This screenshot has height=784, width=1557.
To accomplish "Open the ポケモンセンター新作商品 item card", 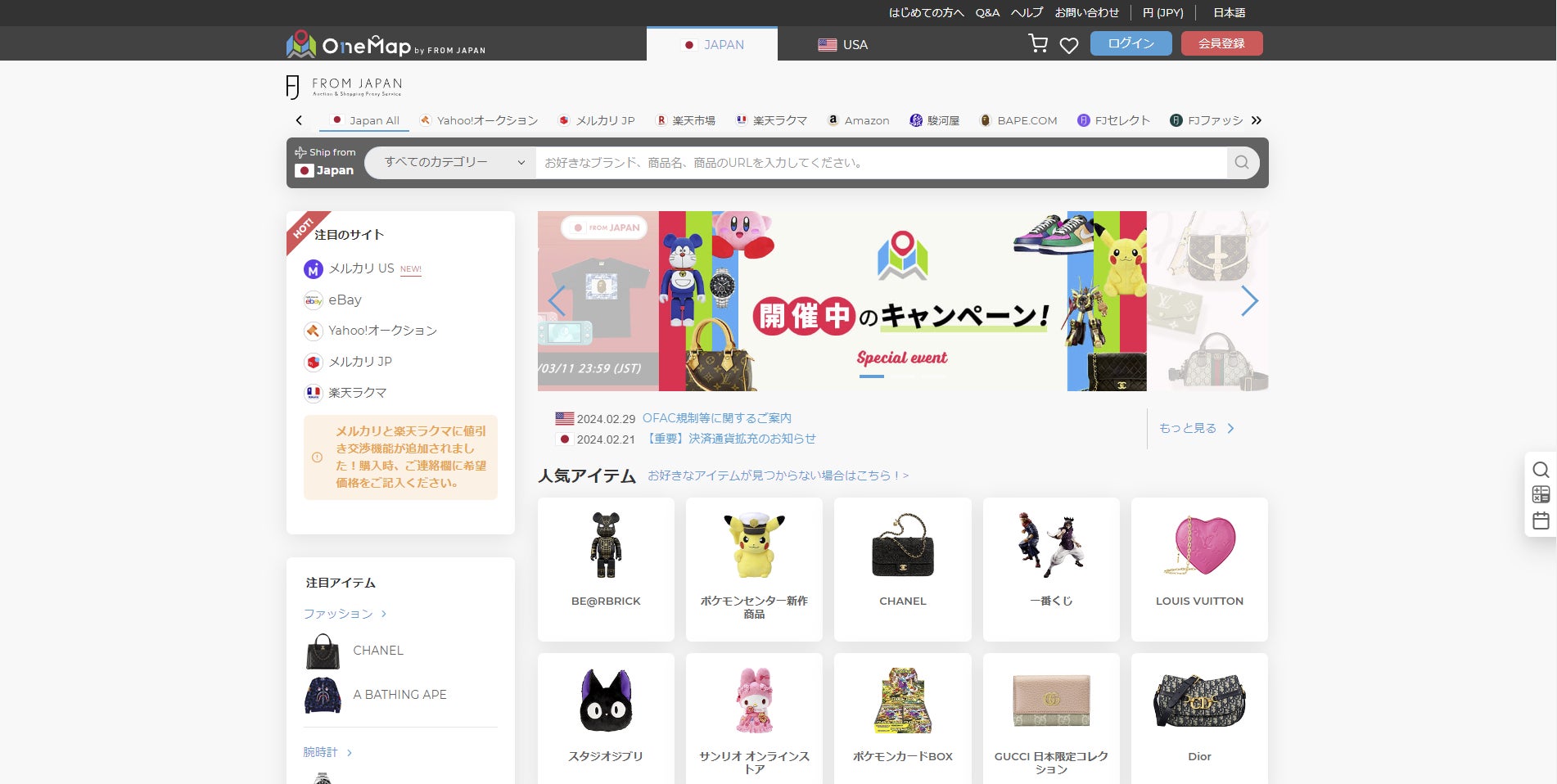I will point(754,570).
